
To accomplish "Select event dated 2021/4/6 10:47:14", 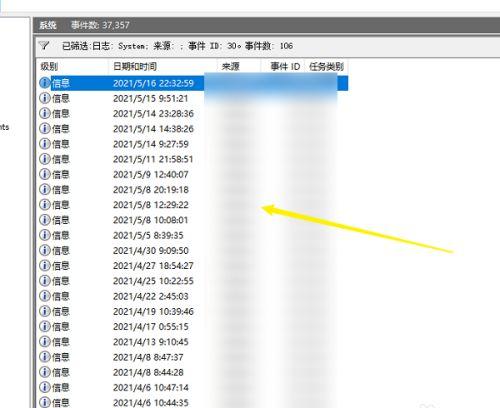I will [193, 387].
